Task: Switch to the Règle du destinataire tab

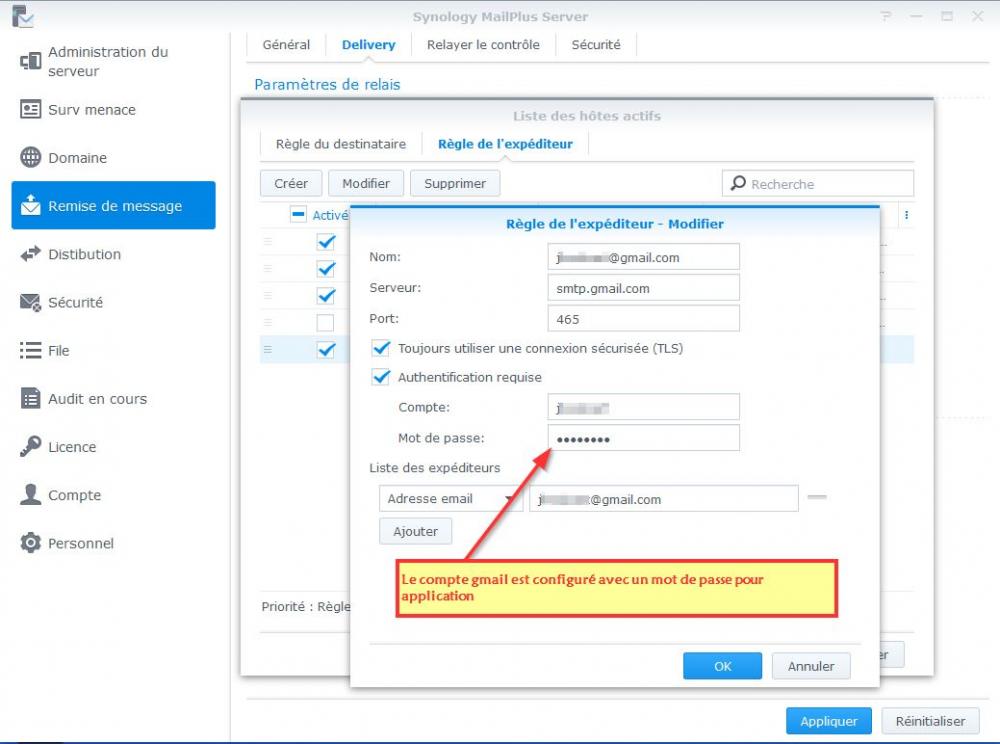Action: pos(341,144)
